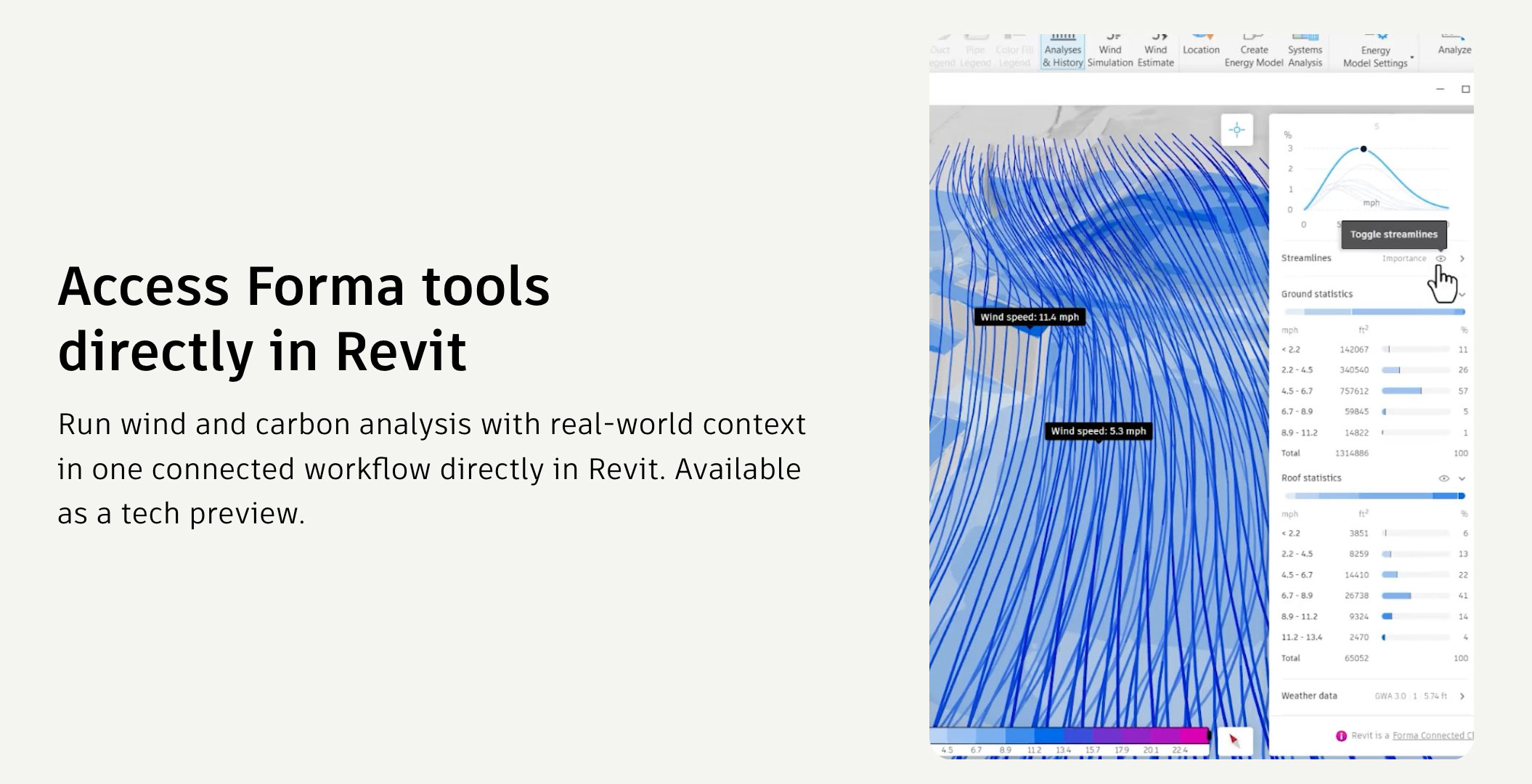
Task: Toggle streamlines visibility eye icon
Action: coord(1441,258)
